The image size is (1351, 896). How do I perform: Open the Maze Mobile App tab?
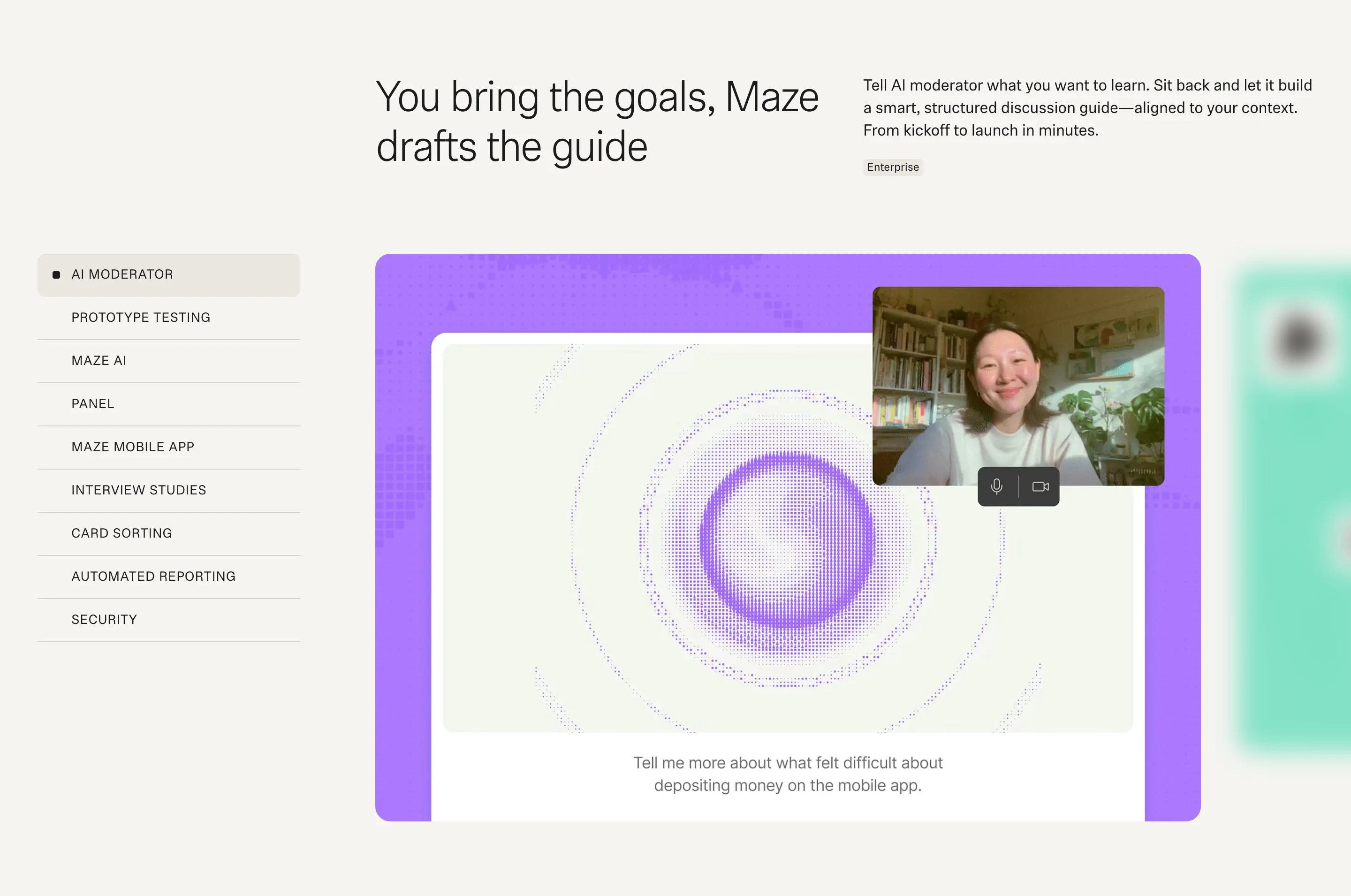168,448
